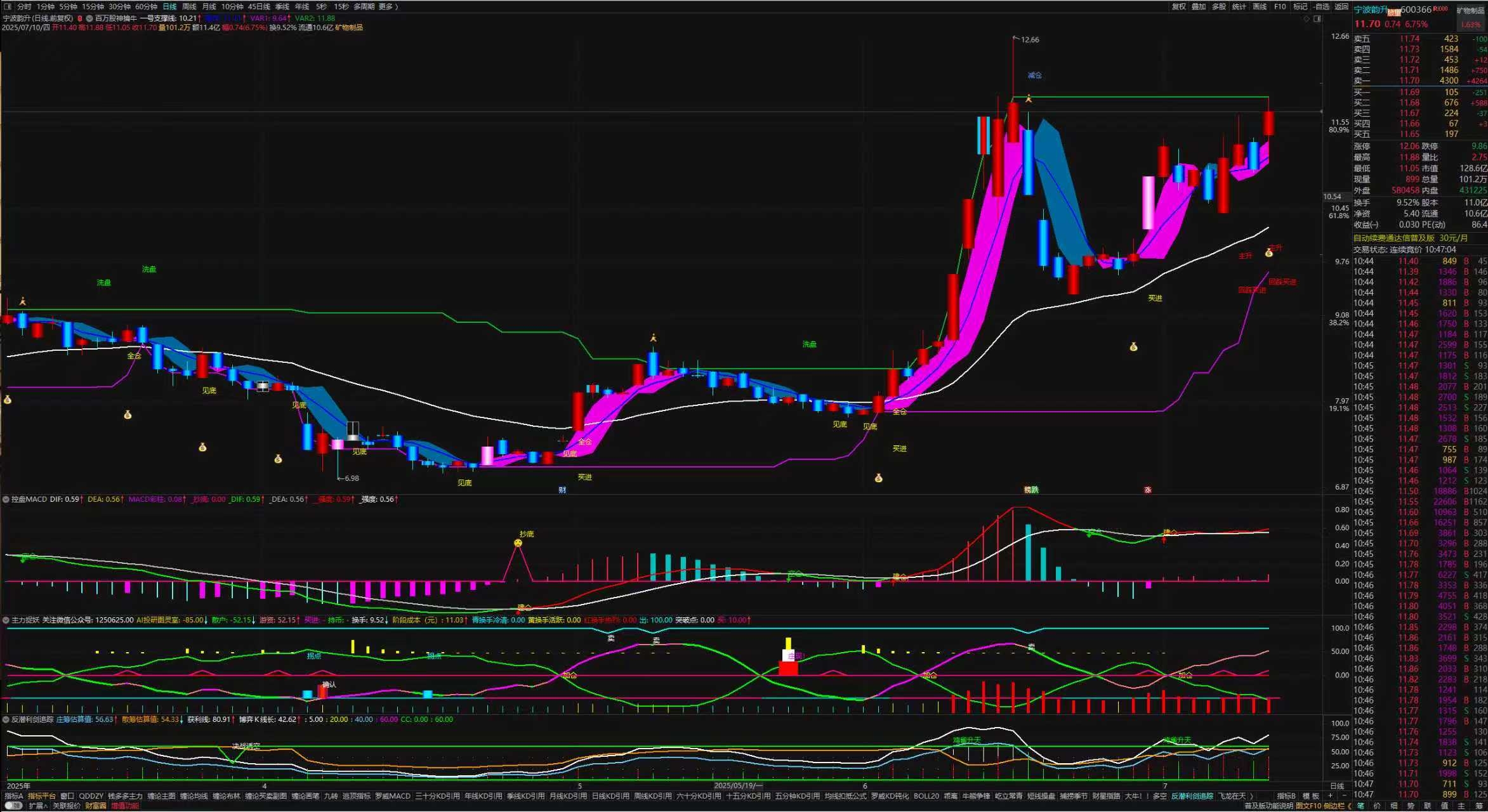Toggle 多股 multi-stock view
1488x812 pixels.
point(1219,6)
